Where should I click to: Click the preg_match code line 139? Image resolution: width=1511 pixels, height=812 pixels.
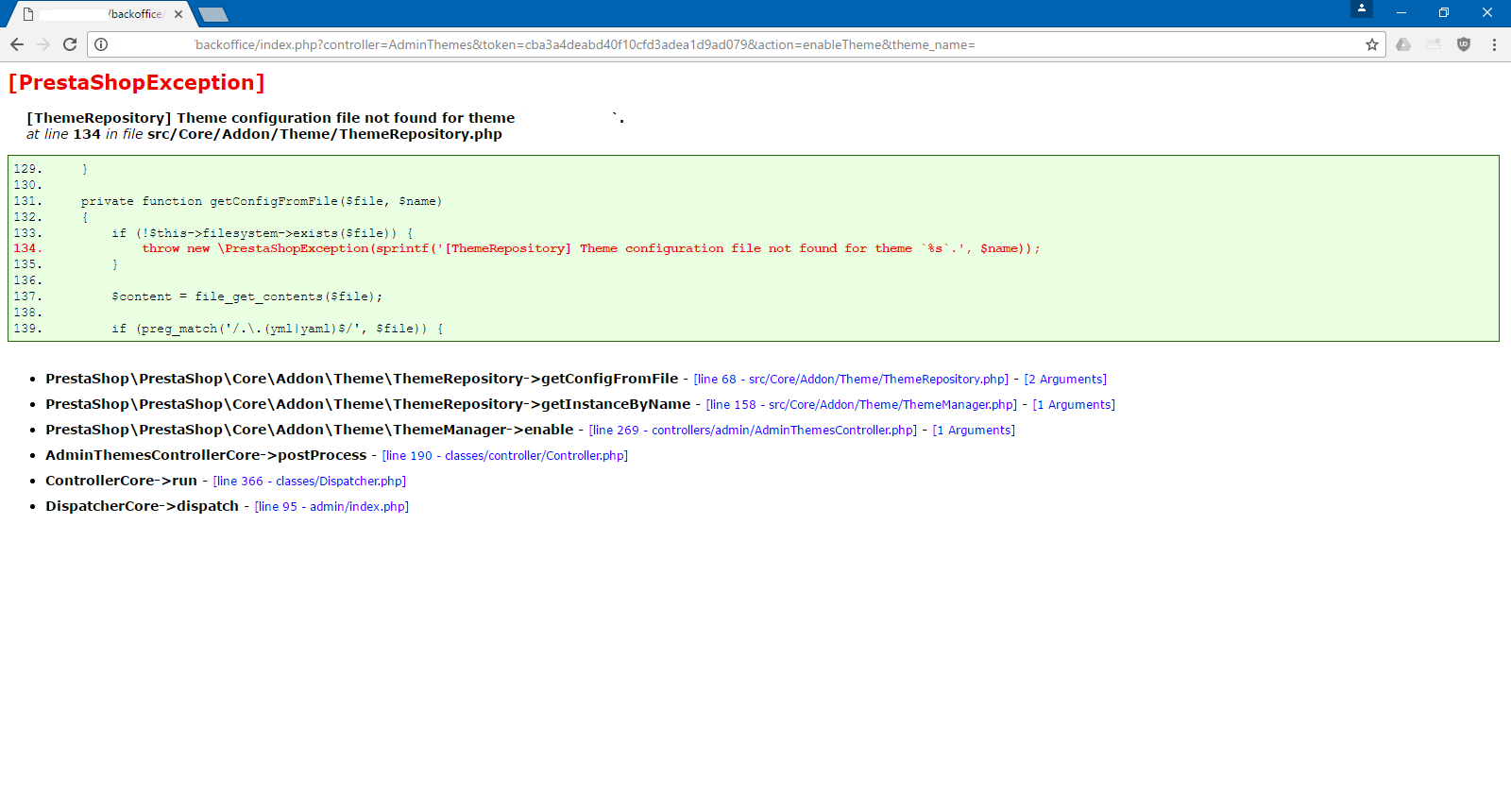click(278, 329)
